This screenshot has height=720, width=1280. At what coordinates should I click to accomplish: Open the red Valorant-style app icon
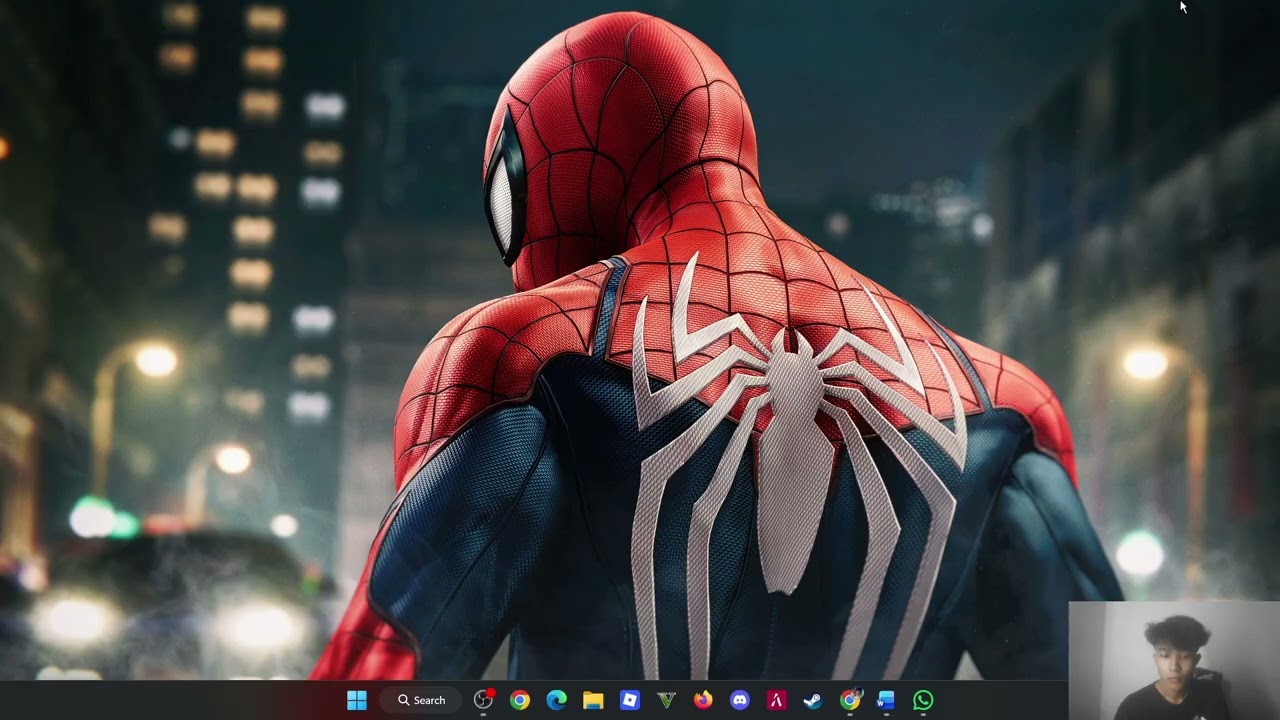point(777,700)
